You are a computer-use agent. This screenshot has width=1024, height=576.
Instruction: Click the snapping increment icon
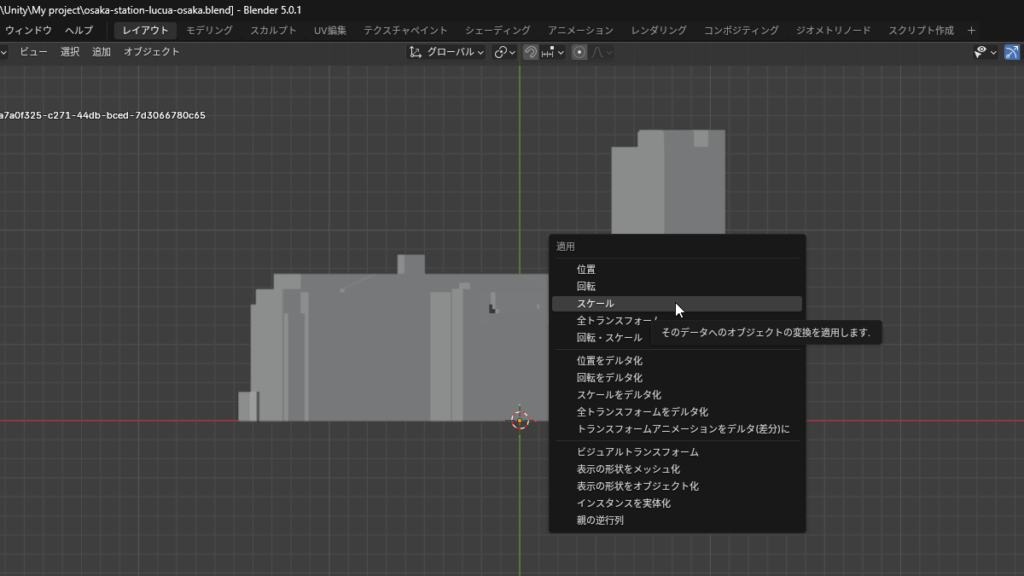(x=547, y=52)
